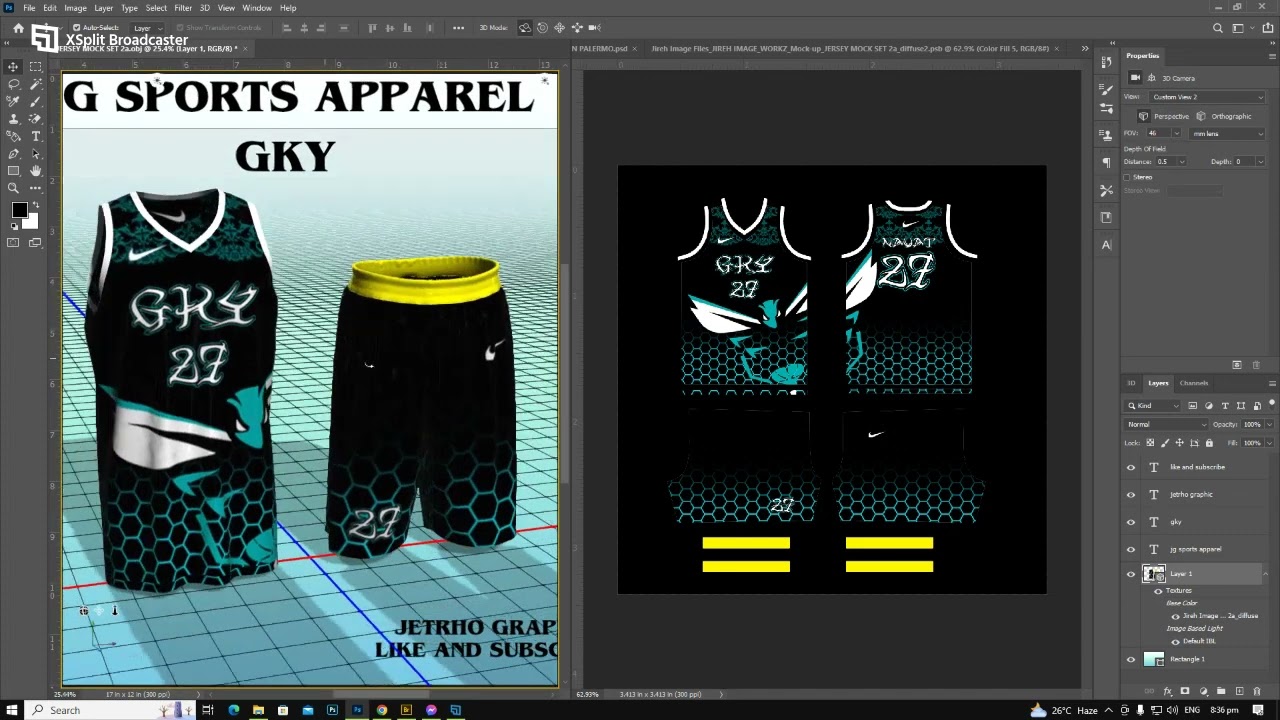The width and height of the screenshot is (1280, 720).
Task: Activate Roll 3D Camera mode
Action: tap(542, 28)
